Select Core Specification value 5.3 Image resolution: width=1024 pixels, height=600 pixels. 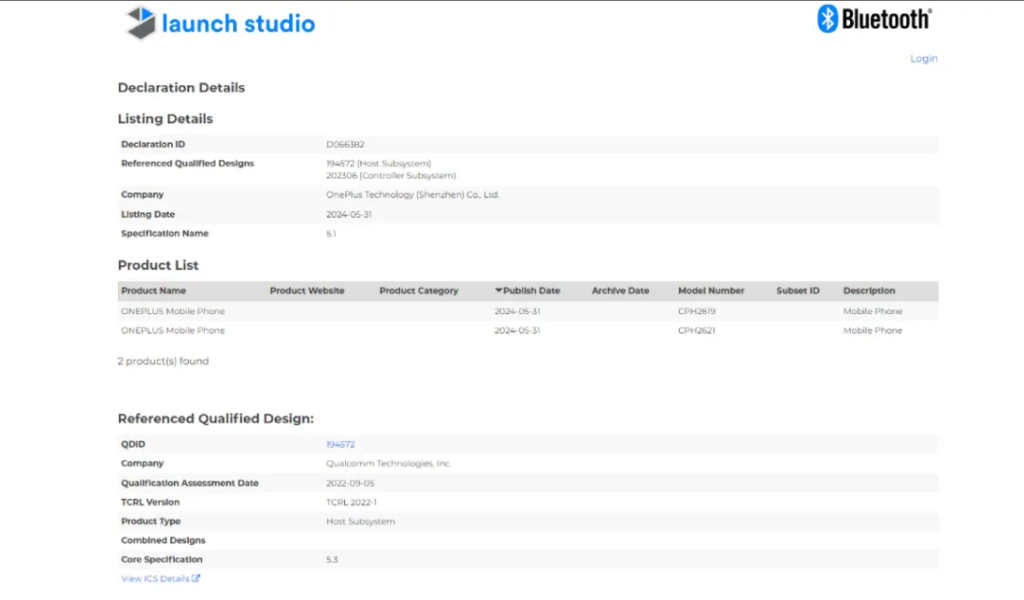coord(332,560)
